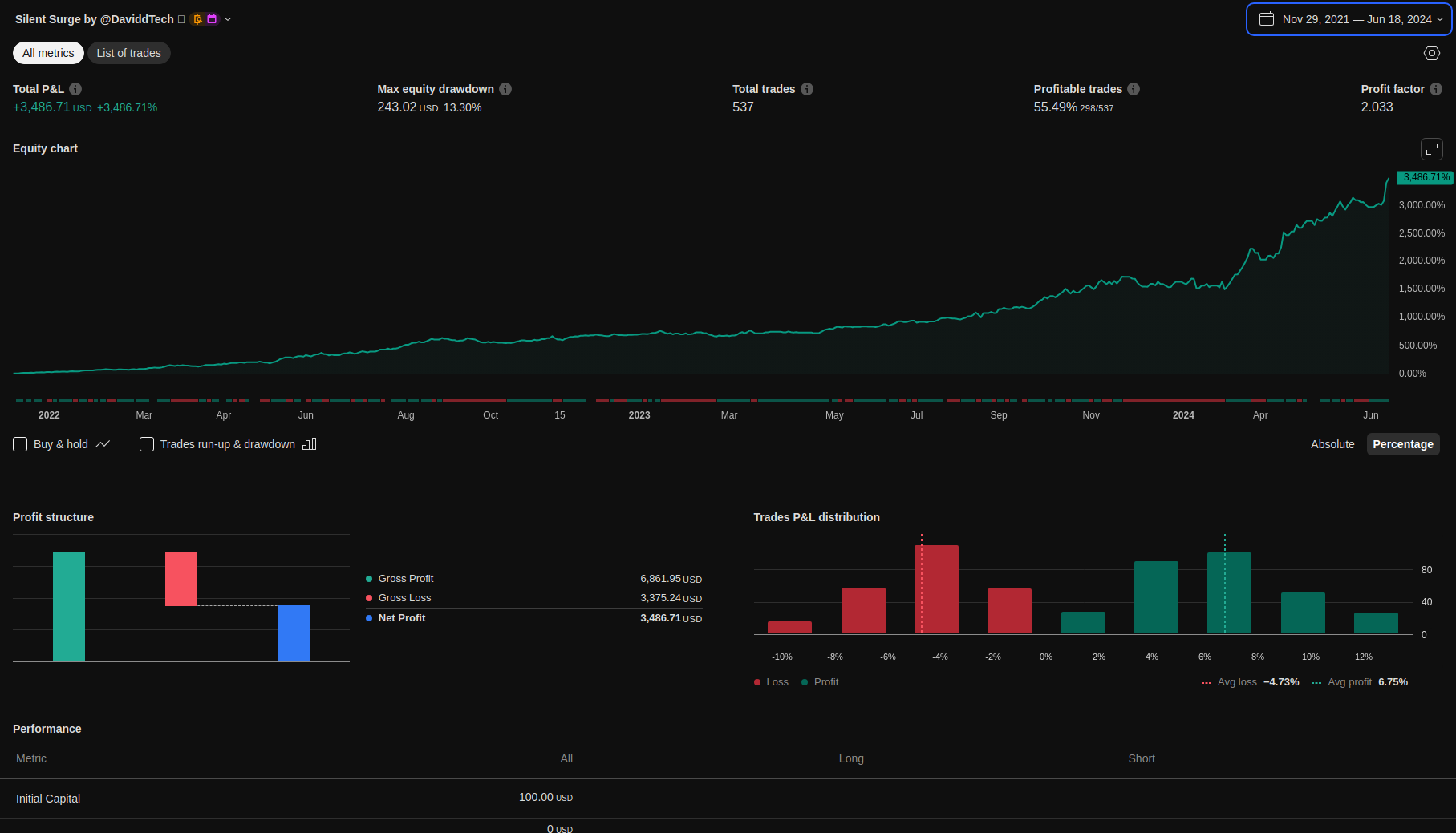This screenshot has width=1456, height=833.
Task: Click the purple calendar icon beside strategy name
Action: pyautogui.click(x=212, y=19)
